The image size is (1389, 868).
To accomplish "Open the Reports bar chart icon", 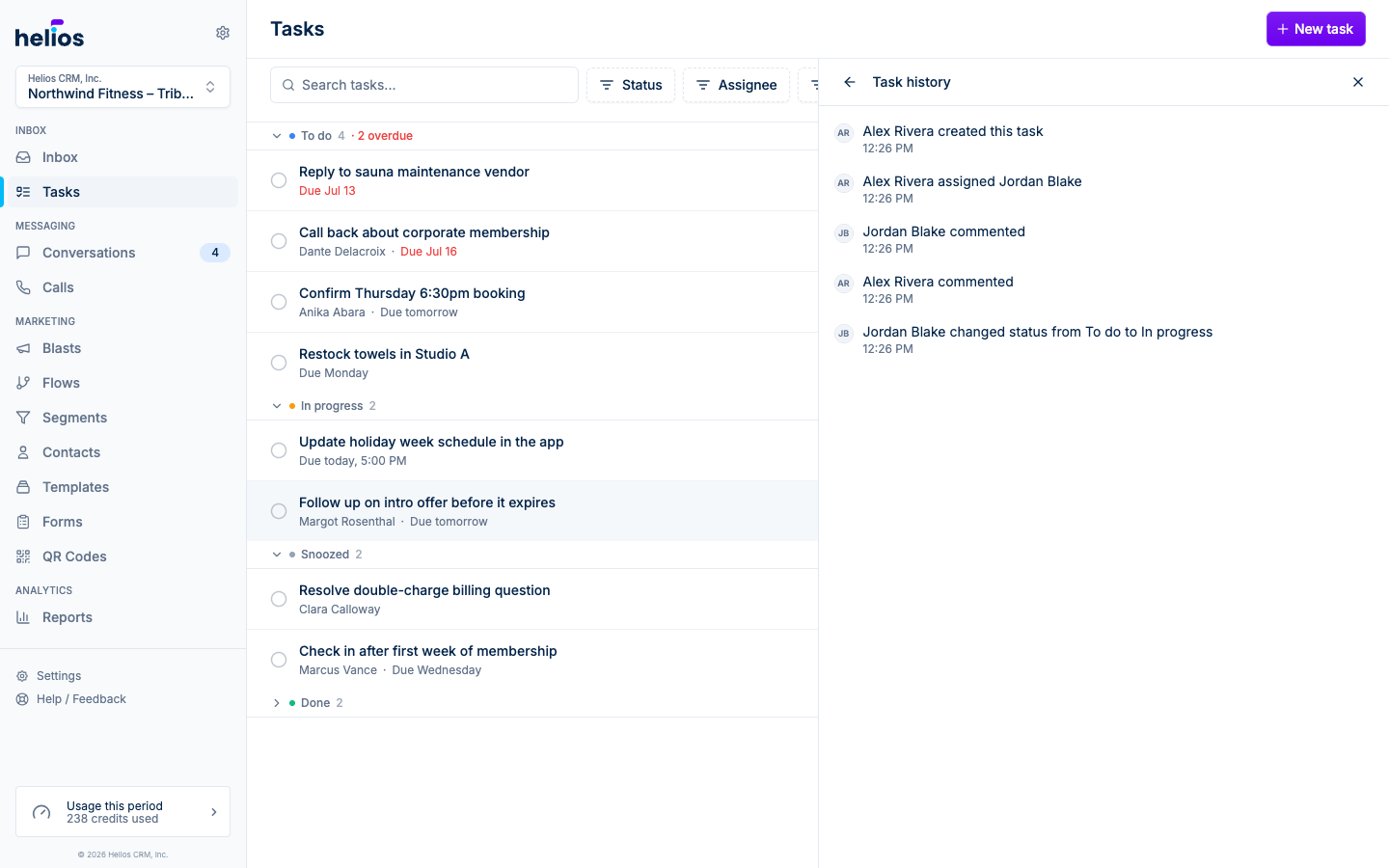I will coord(23,617).
